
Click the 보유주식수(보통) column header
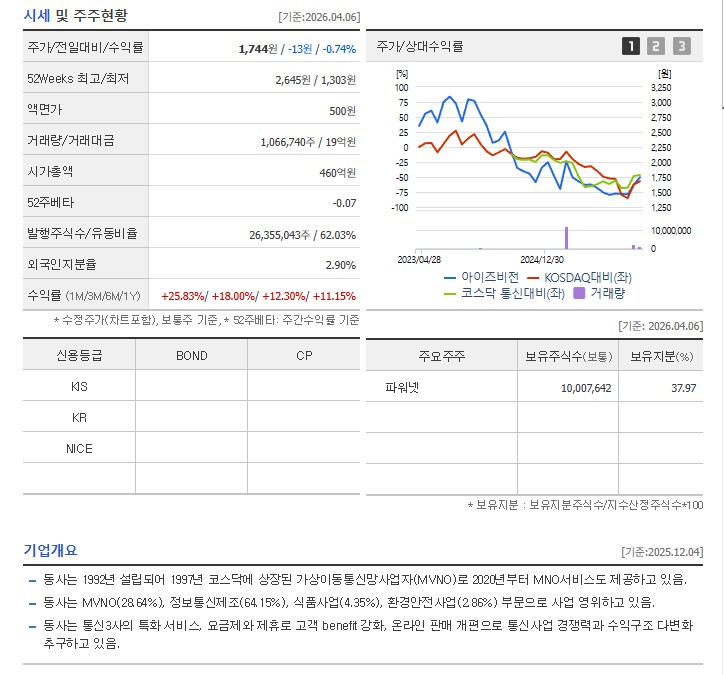tap(568, 356)
